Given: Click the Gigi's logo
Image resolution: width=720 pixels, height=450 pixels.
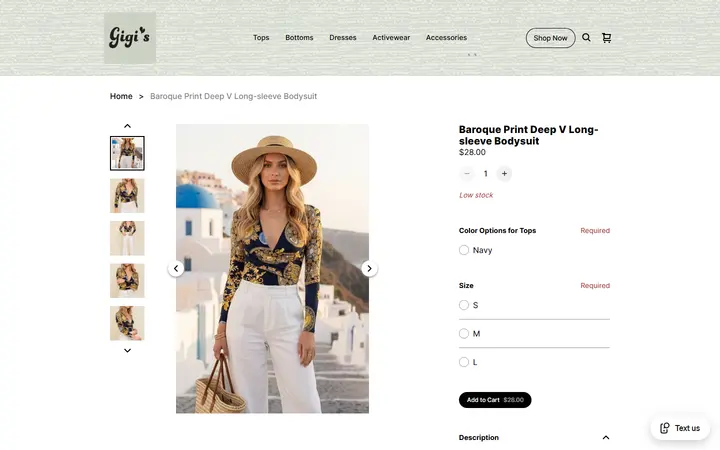Looking at the screenshot, I should tap(130, 38).
